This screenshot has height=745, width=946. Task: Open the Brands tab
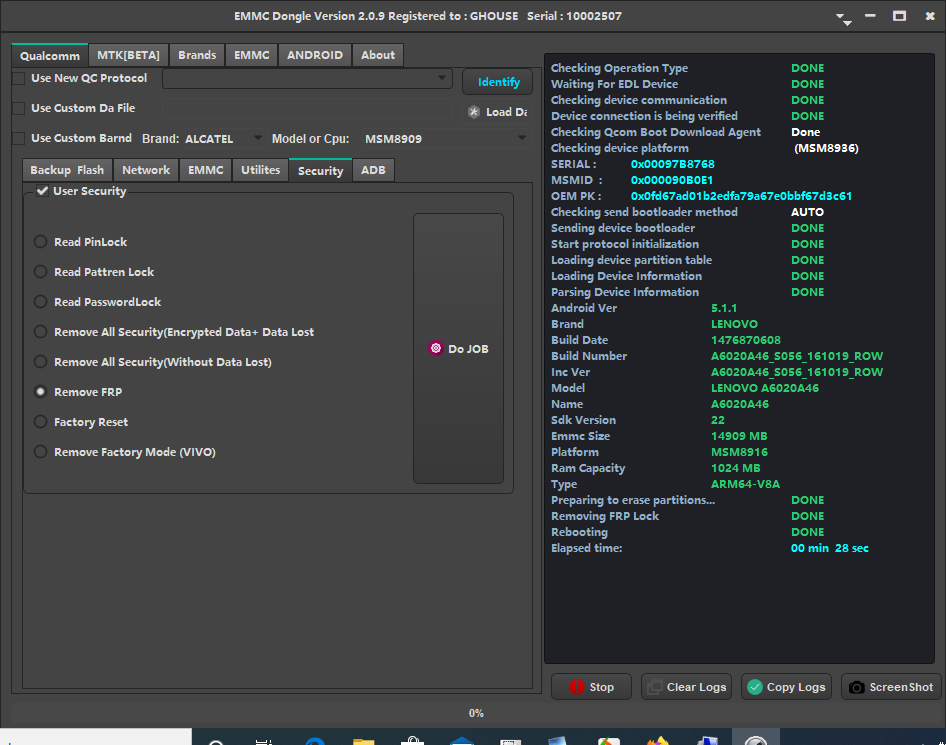click(x=197, y=55)
